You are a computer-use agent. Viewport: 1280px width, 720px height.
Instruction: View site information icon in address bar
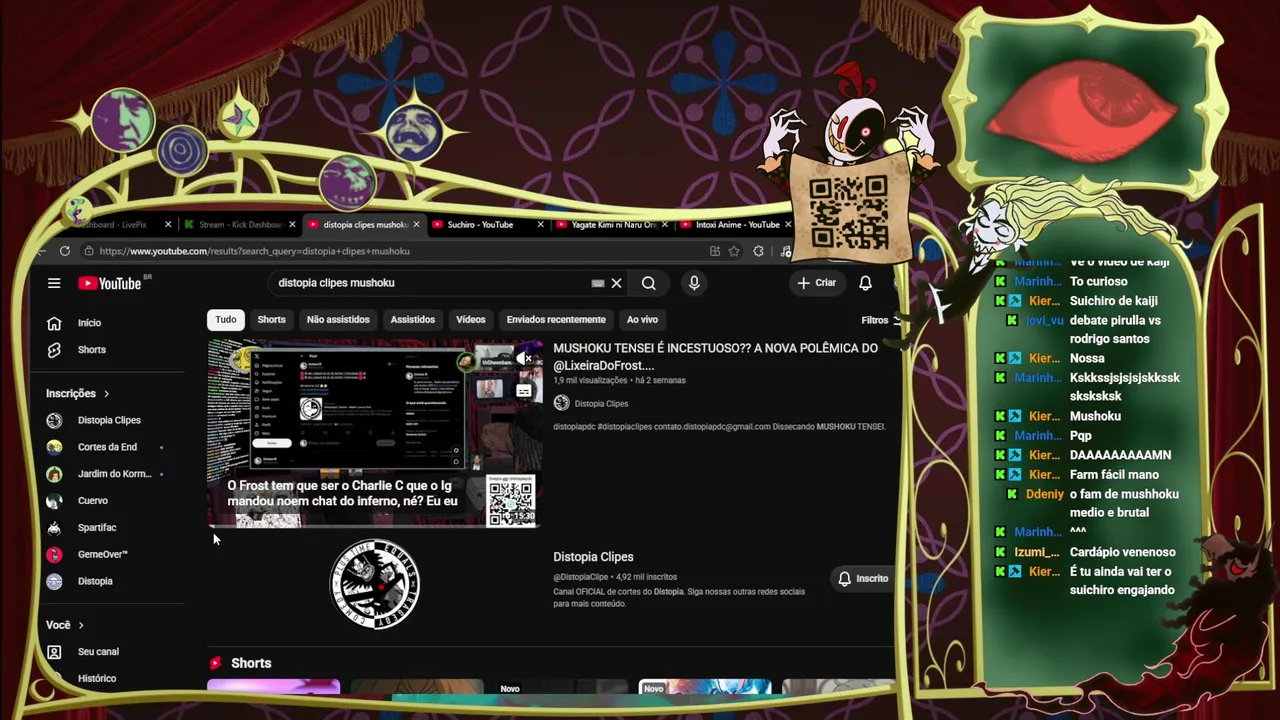coord(89,251)
